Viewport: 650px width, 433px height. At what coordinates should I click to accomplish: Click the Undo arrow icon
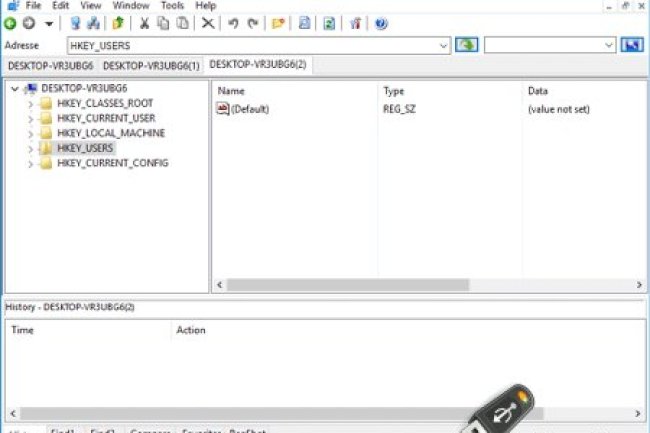[x=233, y=23]
